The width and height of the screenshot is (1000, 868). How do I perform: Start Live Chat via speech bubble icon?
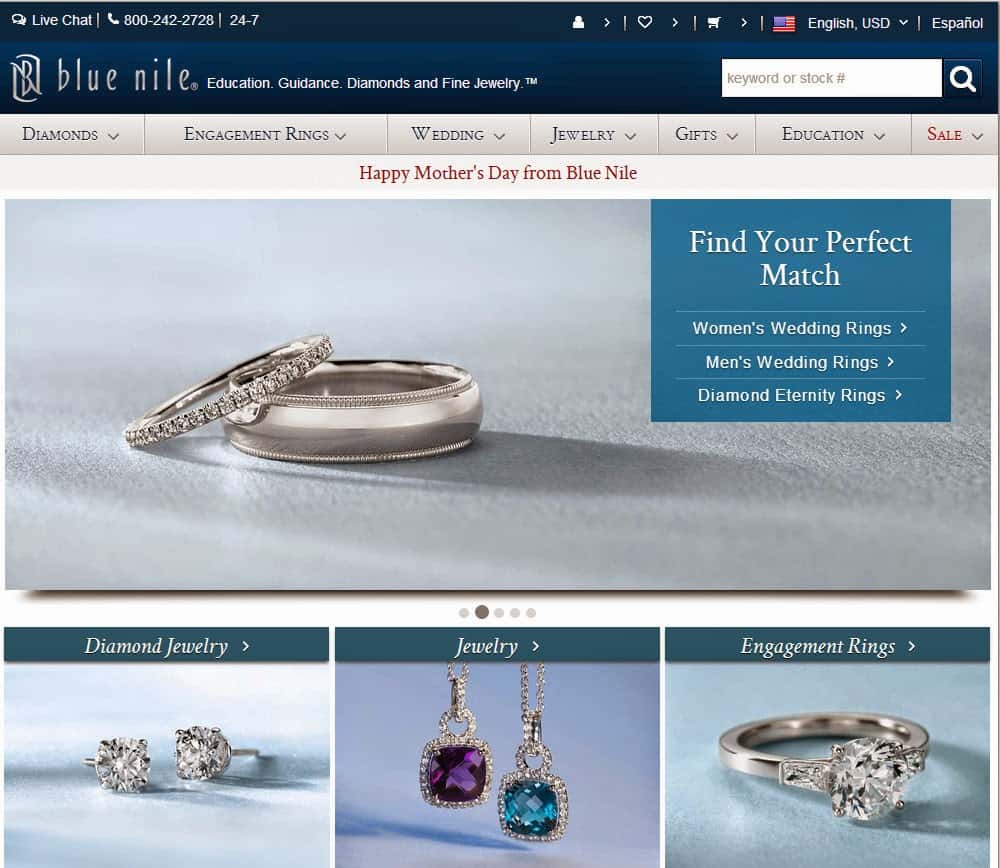click(x=19, y=20)
